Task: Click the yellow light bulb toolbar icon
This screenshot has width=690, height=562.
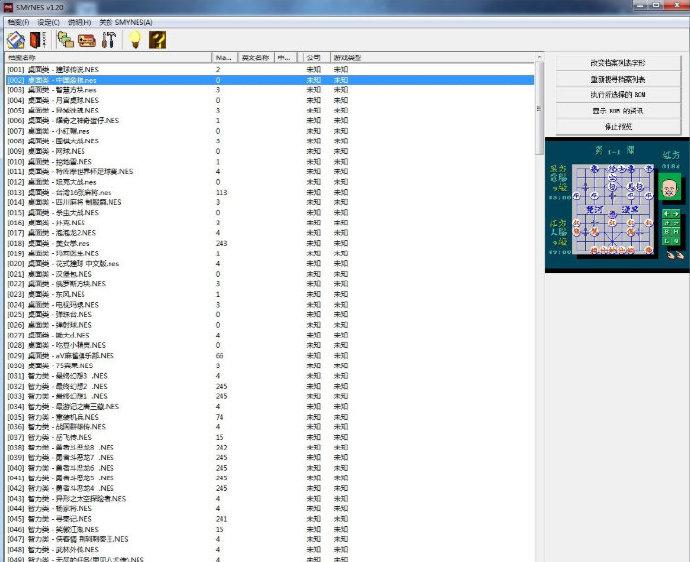Action: click(x=135, y=40)
